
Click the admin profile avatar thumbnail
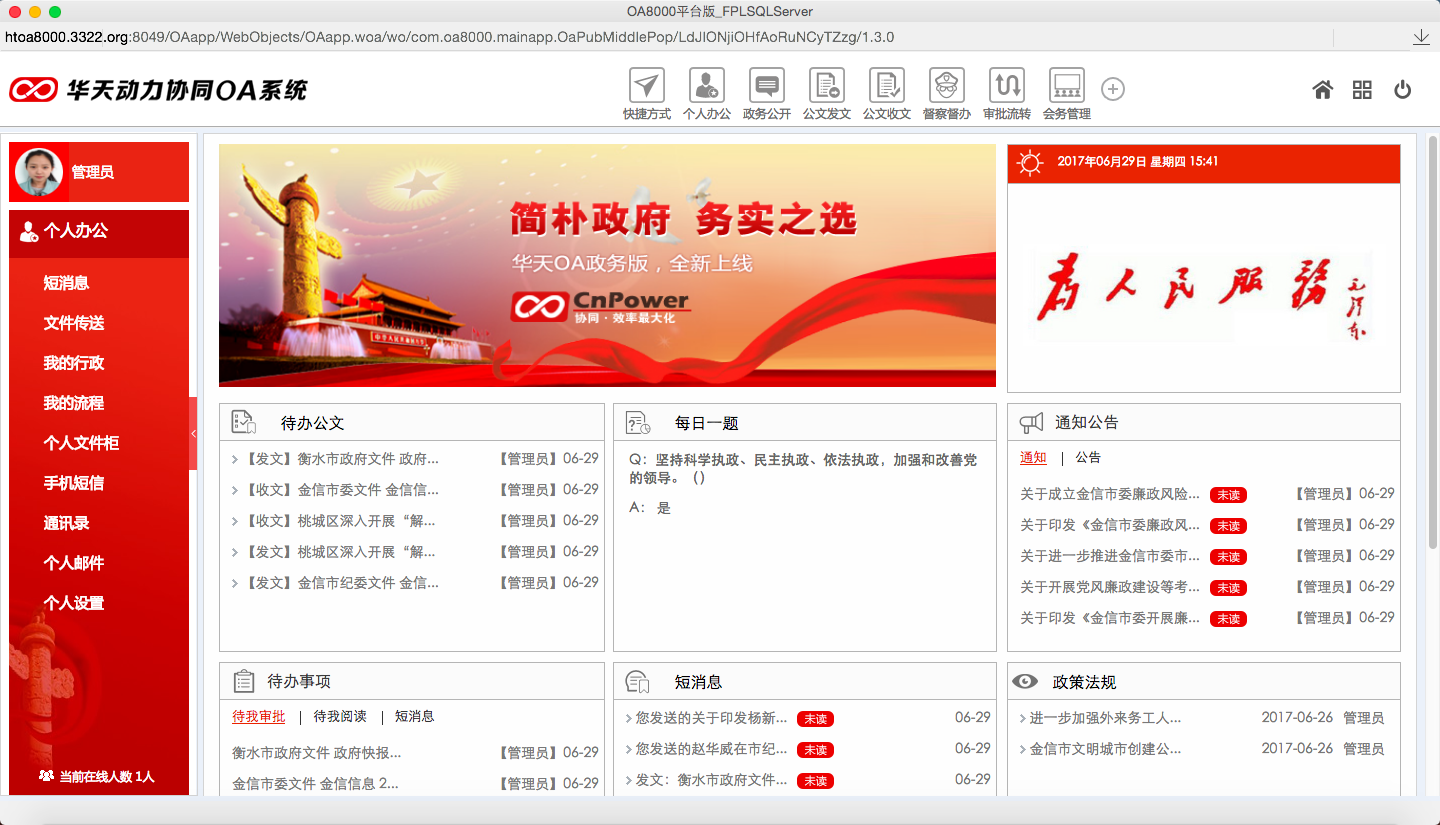click(x=38, y=171)
